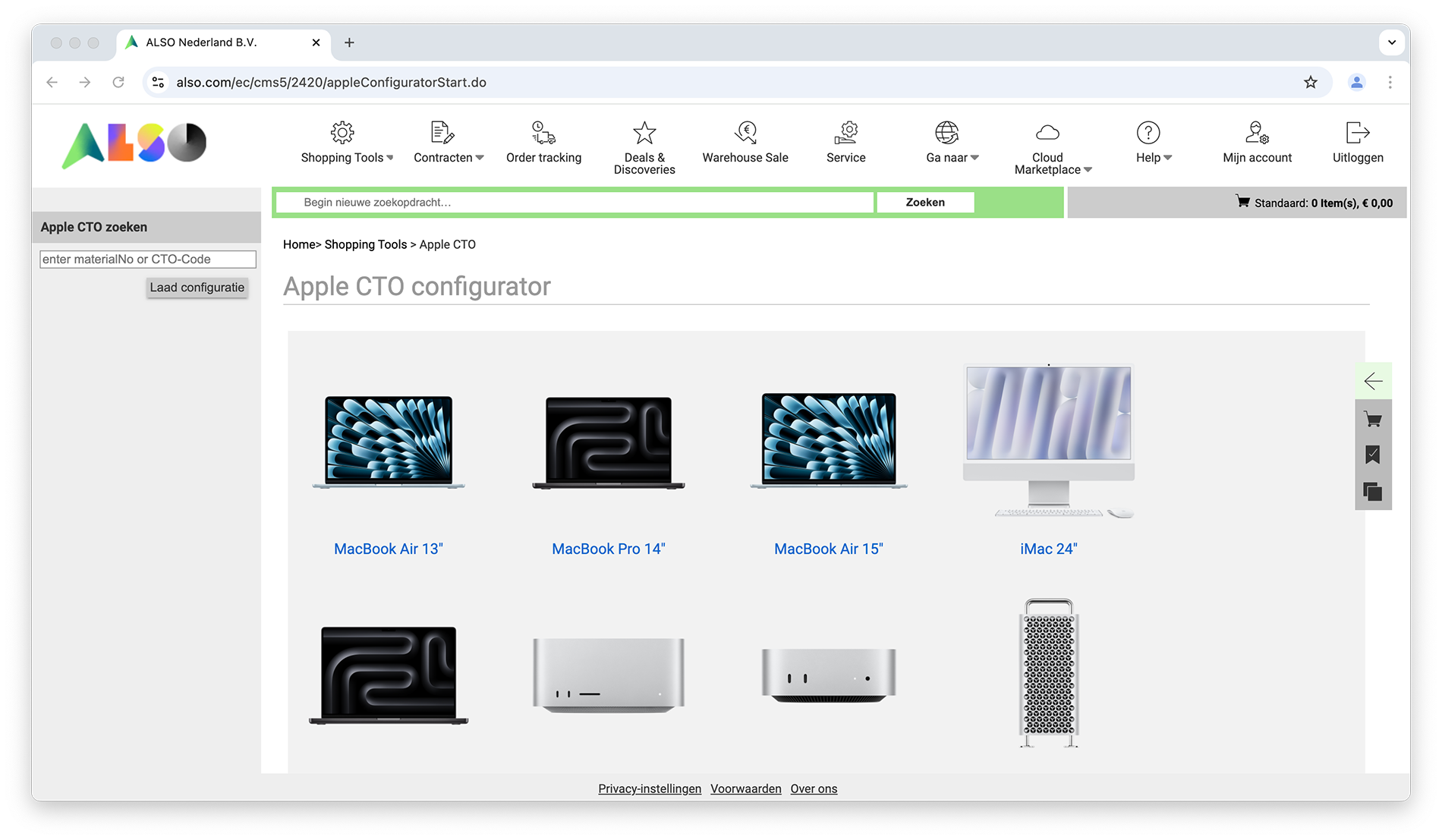Open the Order tracking menu label
The height and width of the screenshot is (840, 1442).
(543, 158)
